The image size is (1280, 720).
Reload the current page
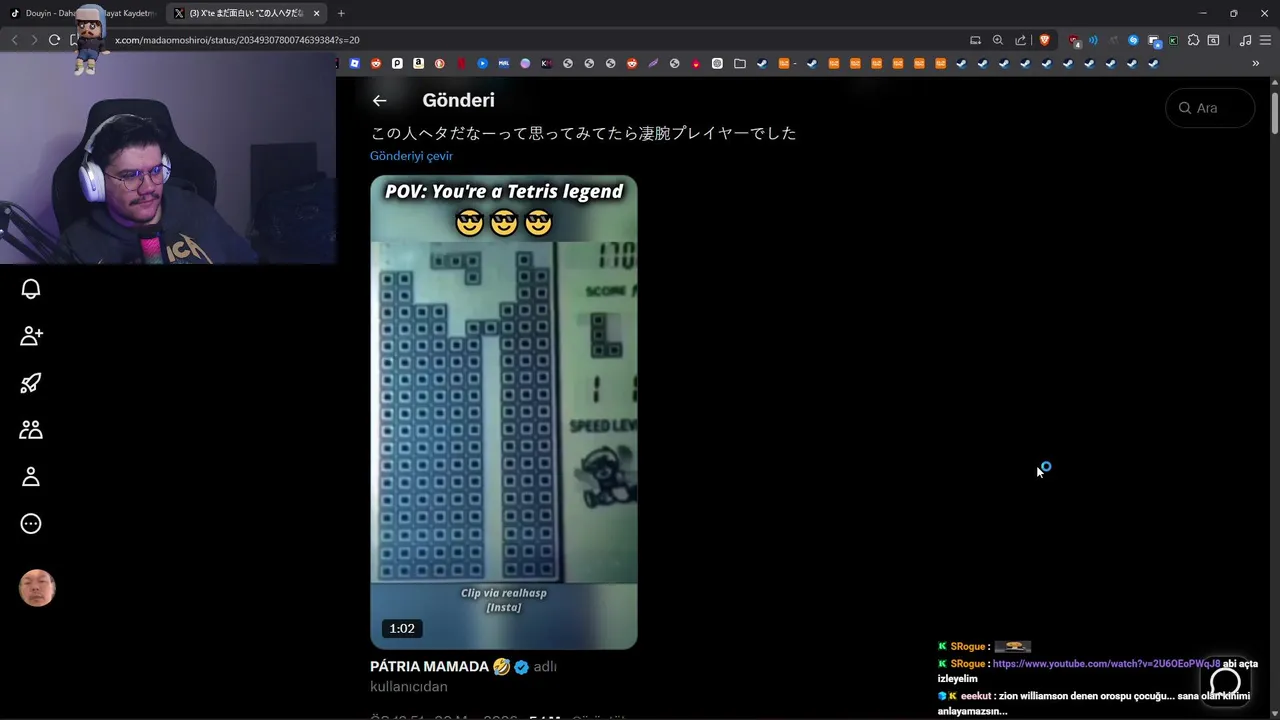pos(54,40)
